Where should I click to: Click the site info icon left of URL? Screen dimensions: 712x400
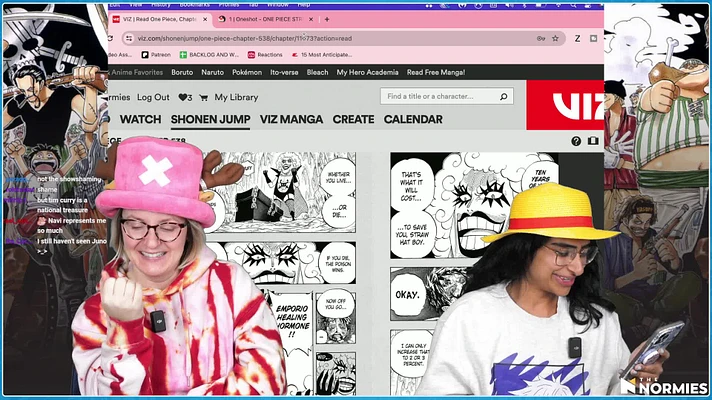(129, 39)
